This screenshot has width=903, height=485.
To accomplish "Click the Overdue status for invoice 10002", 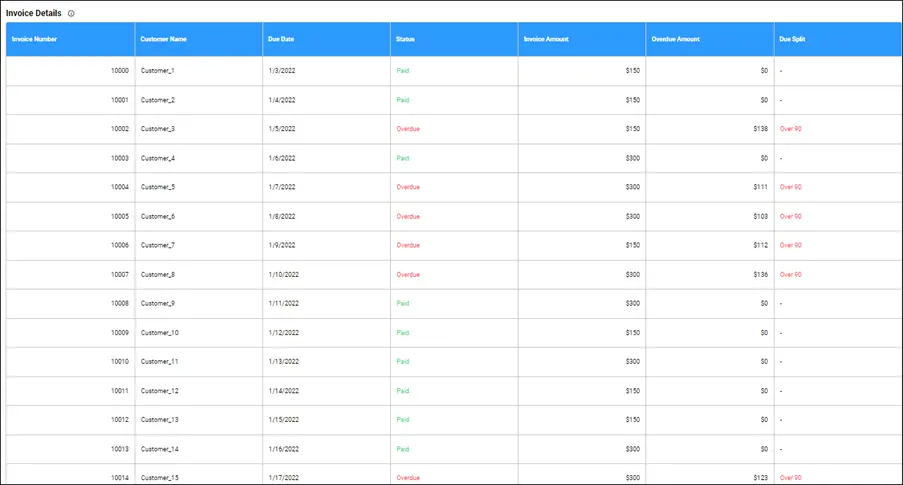I will tap(408, 129).
